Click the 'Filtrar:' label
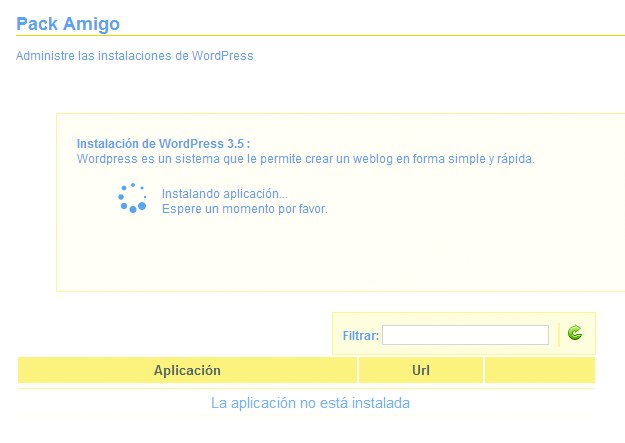Screen dimensions: 625x443 [x=361, y=336]
